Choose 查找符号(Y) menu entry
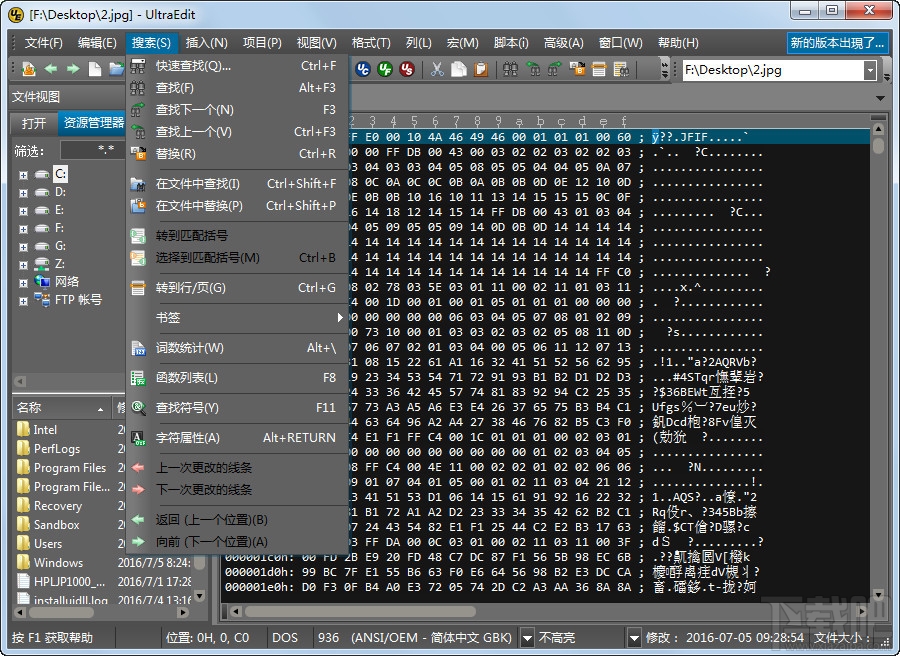Viewport: 900px width, 656px height. 238,407
